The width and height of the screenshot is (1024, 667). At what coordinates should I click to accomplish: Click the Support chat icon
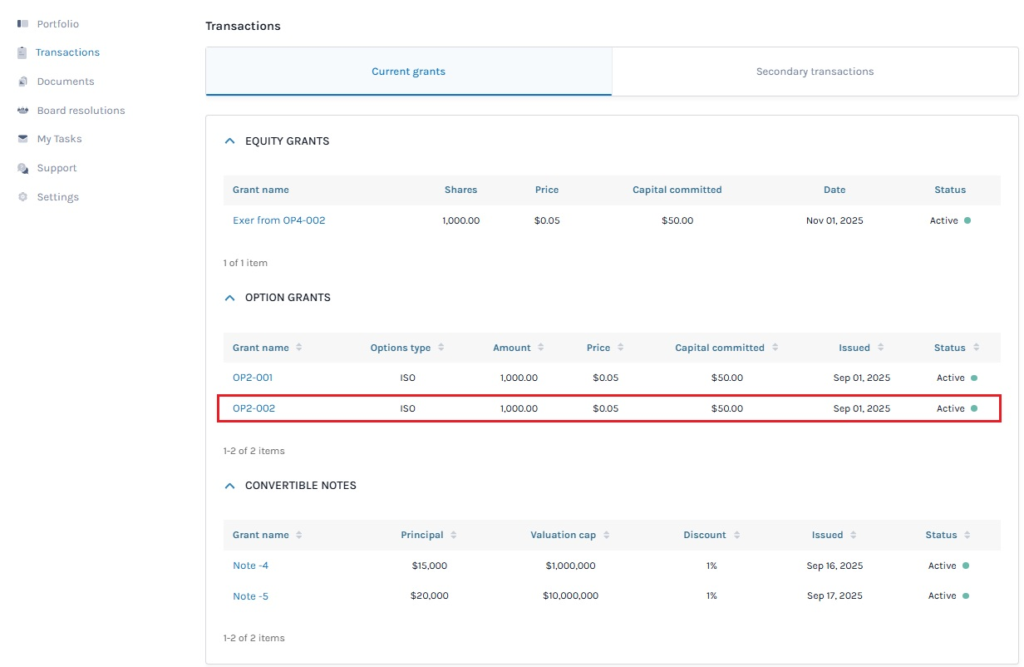coord(23,169)
